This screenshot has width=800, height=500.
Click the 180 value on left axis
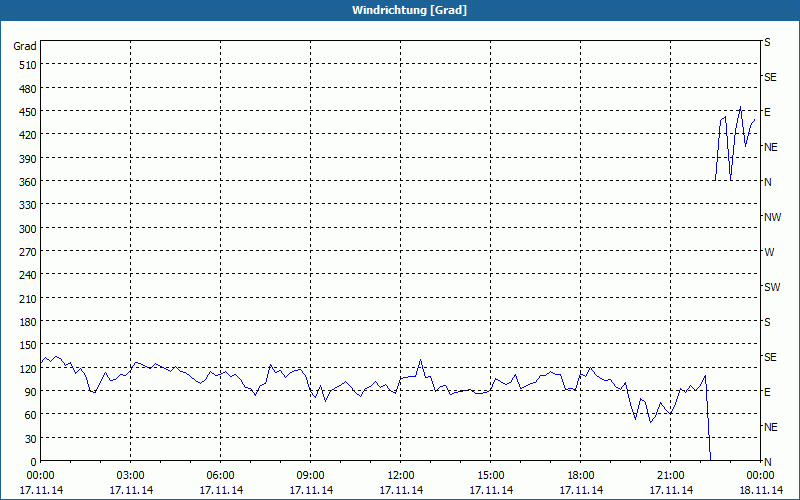click(25, 322)
